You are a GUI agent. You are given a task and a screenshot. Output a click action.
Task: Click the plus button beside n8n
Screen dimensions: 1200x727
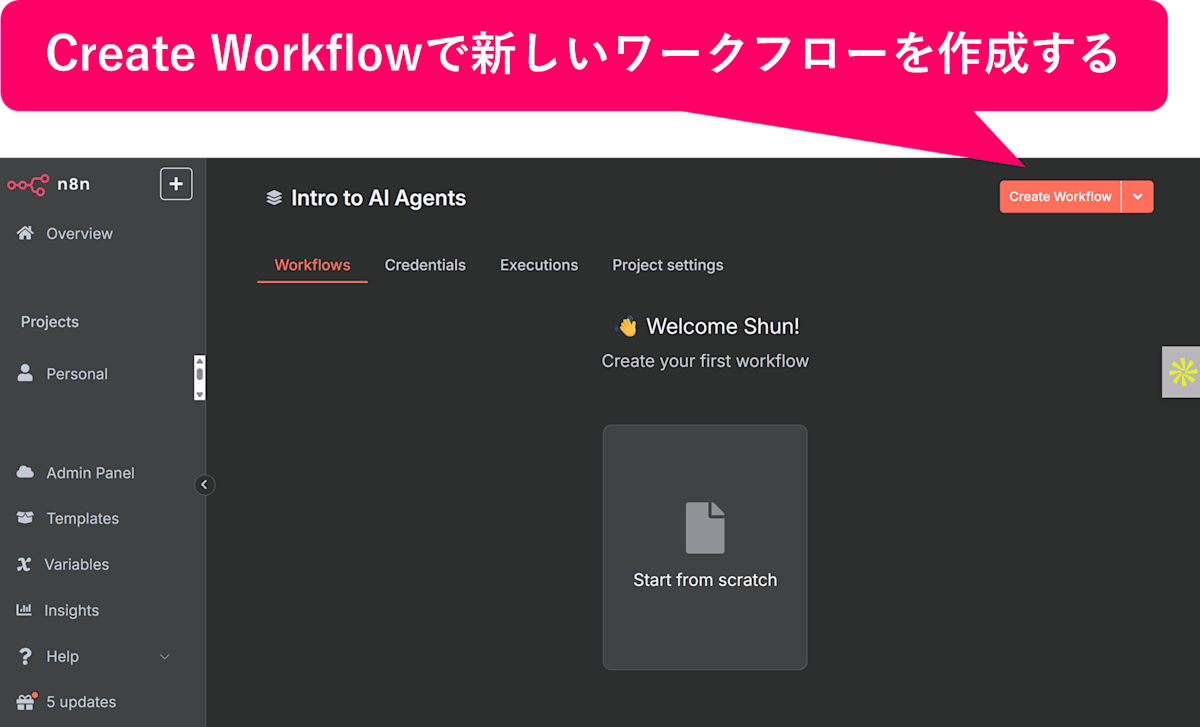coord(176,184)
